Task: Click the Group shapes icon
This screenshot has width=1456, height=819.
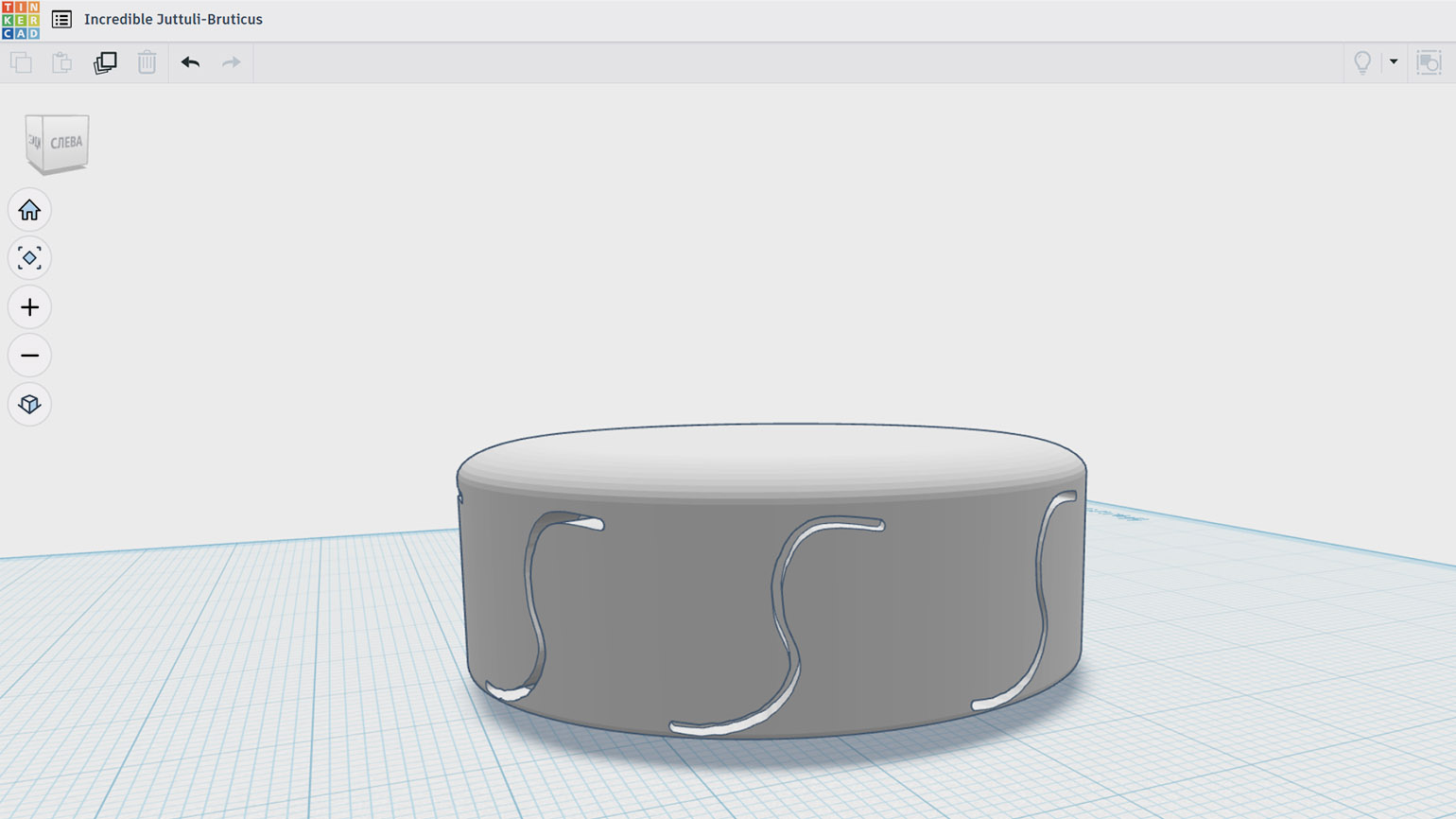Action: click(x=1429, y=63)
